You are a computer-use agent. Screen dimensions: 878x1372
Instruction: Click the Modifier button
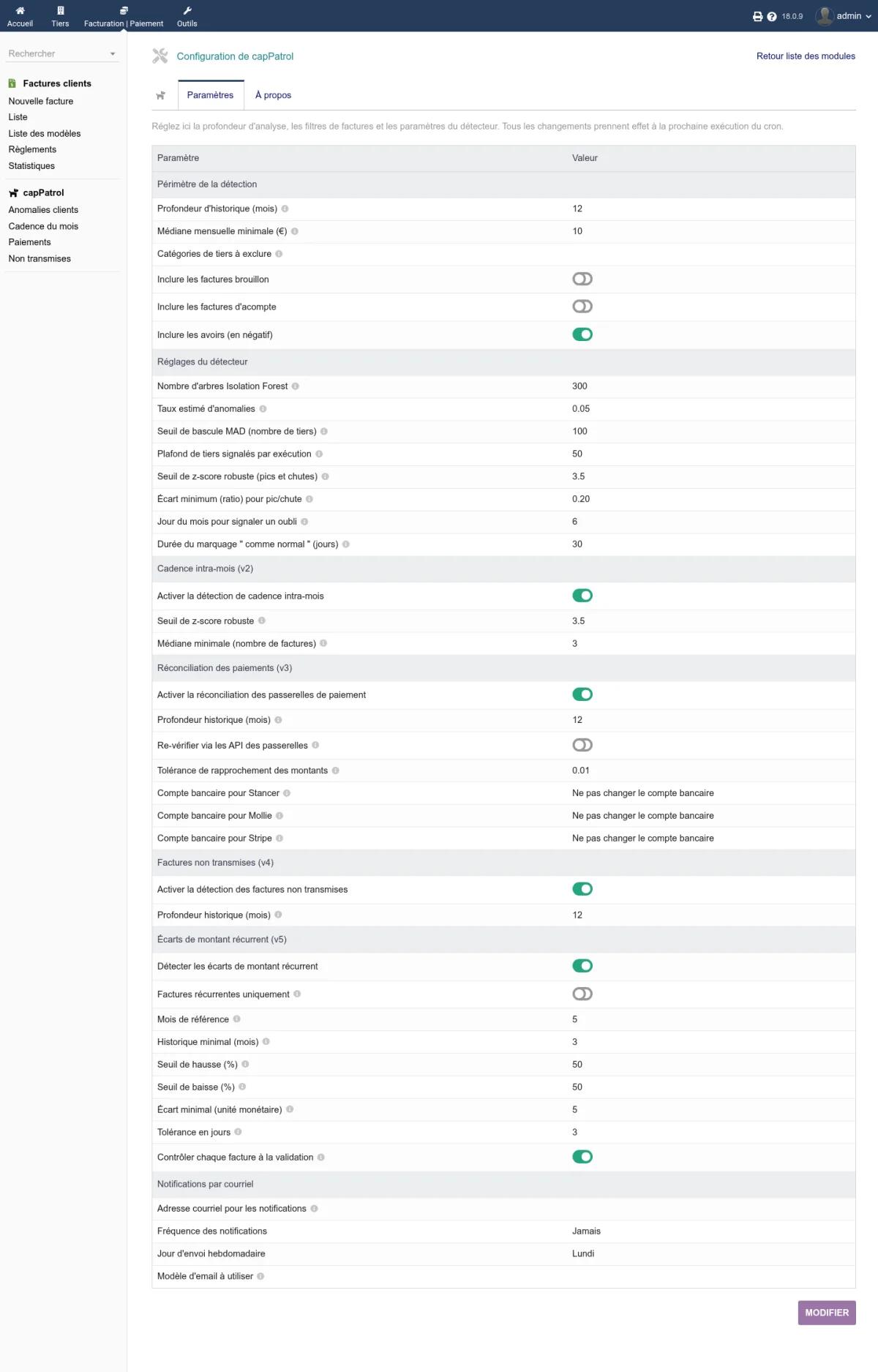(x=827, y=1313)
